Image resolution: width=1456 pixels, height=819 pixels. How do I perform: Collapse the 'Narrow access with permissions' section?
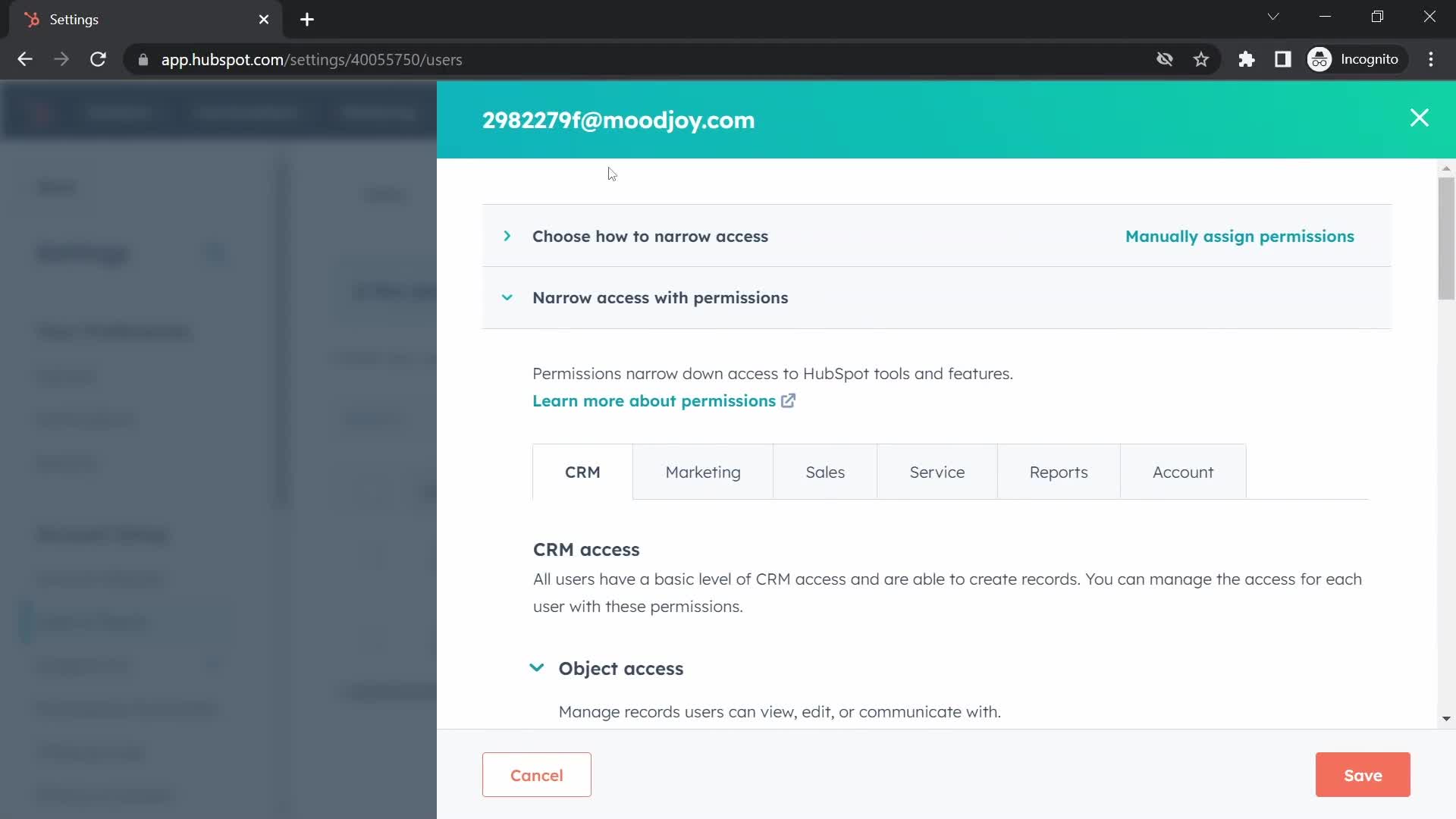coord(507,297)
